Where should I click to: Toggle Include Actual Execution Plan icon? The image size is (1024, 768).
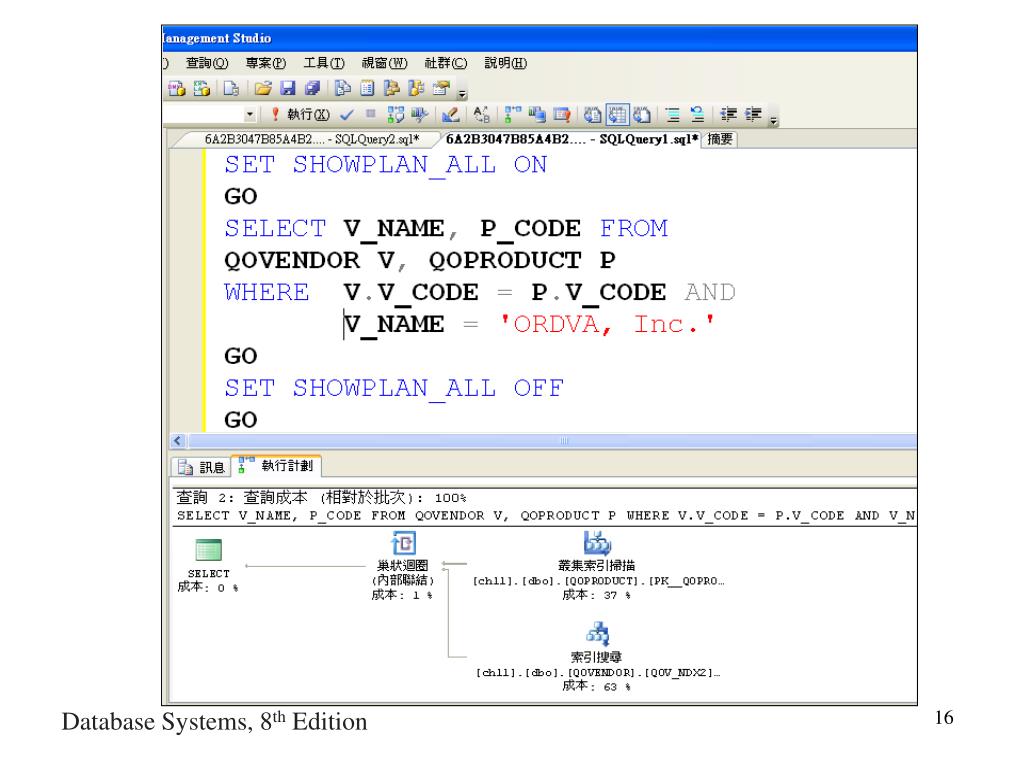pyautogui.click(x=513, y=115)
